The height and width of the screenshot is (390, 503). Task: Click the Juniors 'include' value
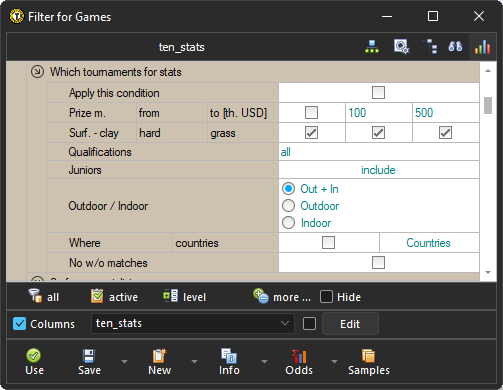[x=378, y=170]
